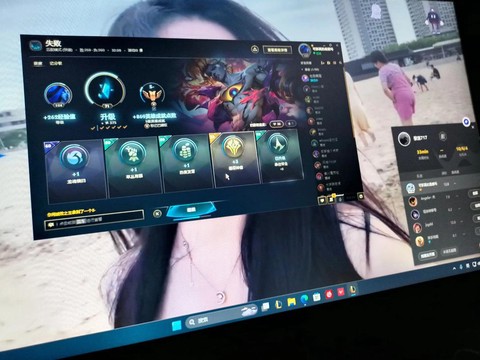Click the outlined button in the top header
Screen dimensions: 480x360
[x=277, y=50]
